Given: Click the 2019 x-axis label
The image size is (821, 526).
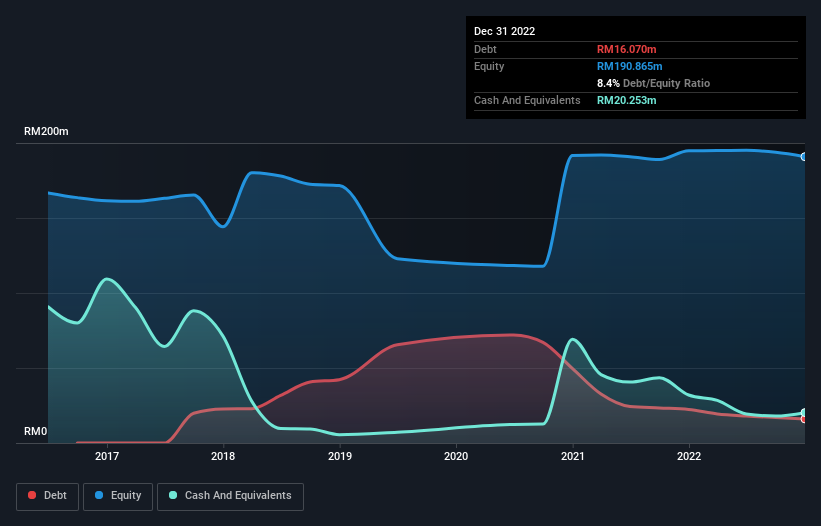Looking at the screenshot, I should [340, 456].
